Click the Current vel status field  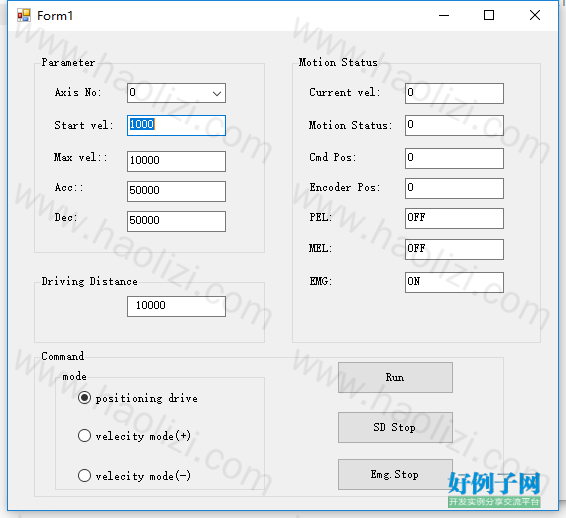click(454, 93)
